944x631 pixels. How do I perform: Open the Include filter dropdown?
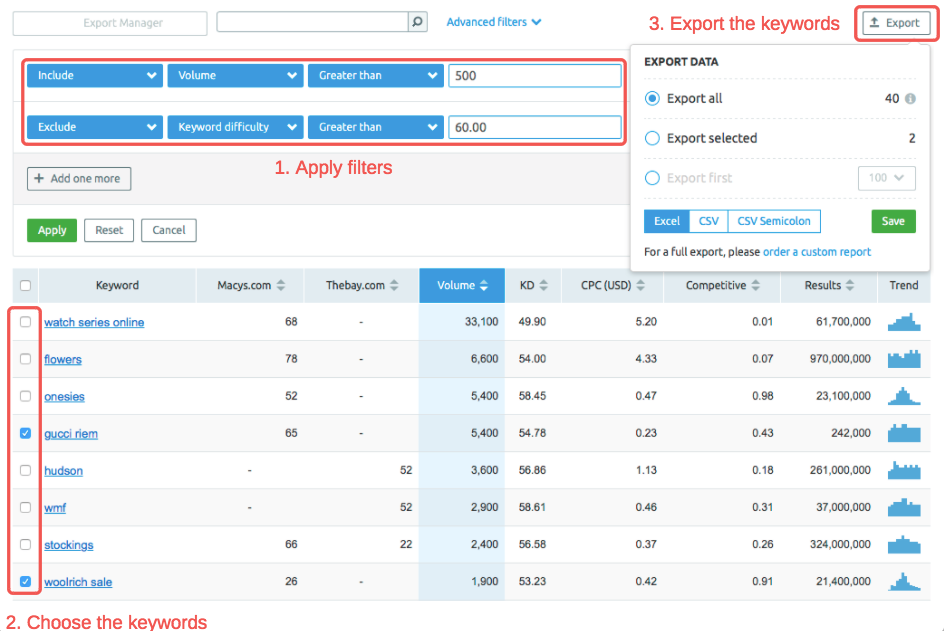pos(95,75)
